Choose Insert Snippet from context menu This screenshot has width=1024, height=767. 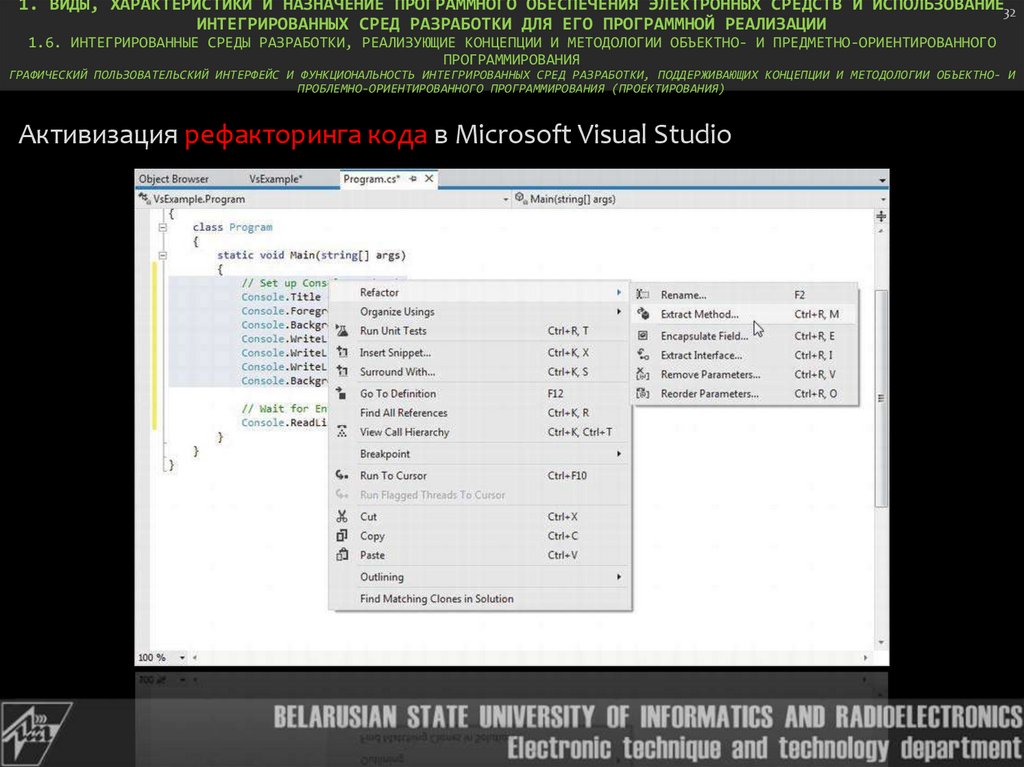click(x=479, y=352)
